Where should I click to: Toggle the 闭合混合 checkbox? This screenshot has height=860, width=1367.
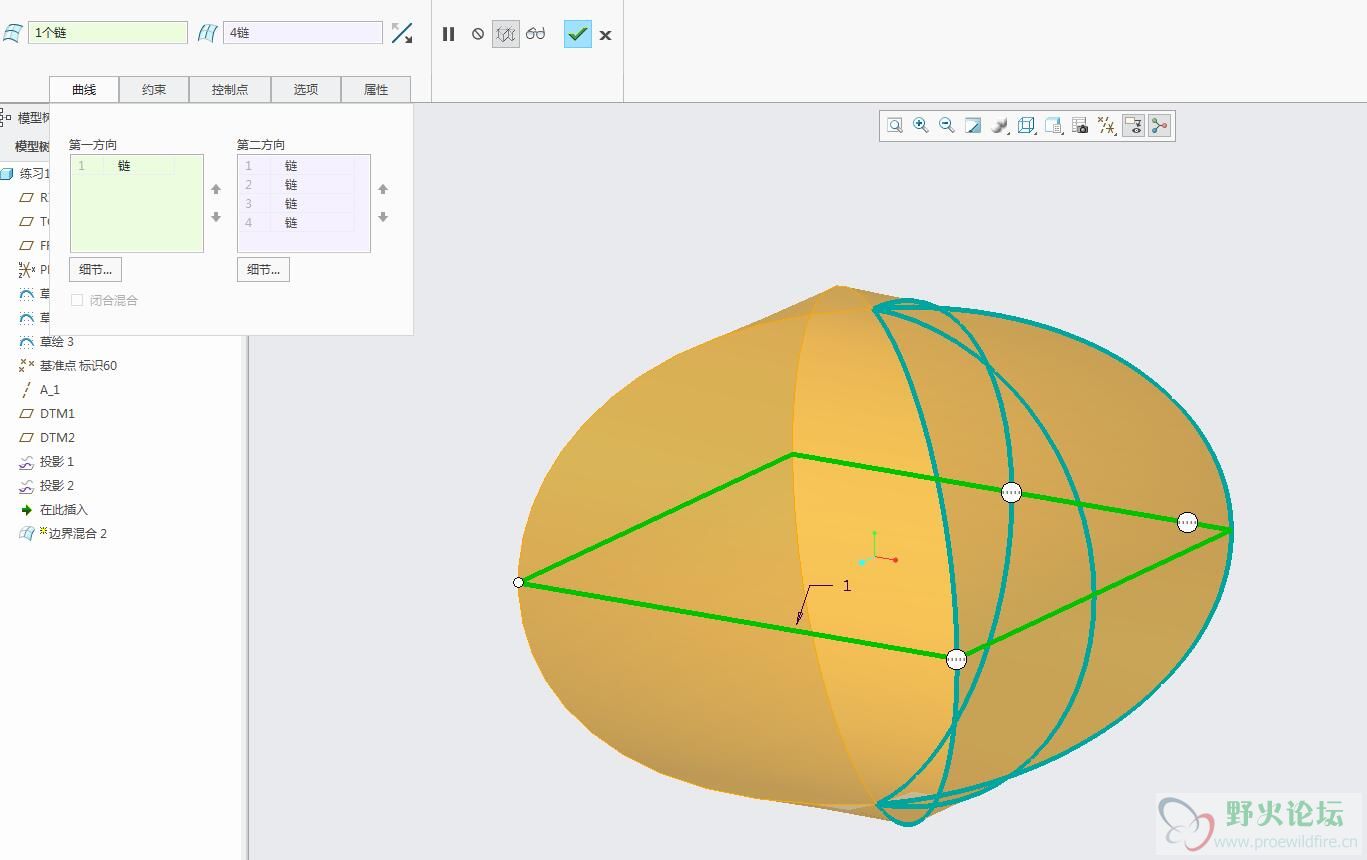coord(77,300)
